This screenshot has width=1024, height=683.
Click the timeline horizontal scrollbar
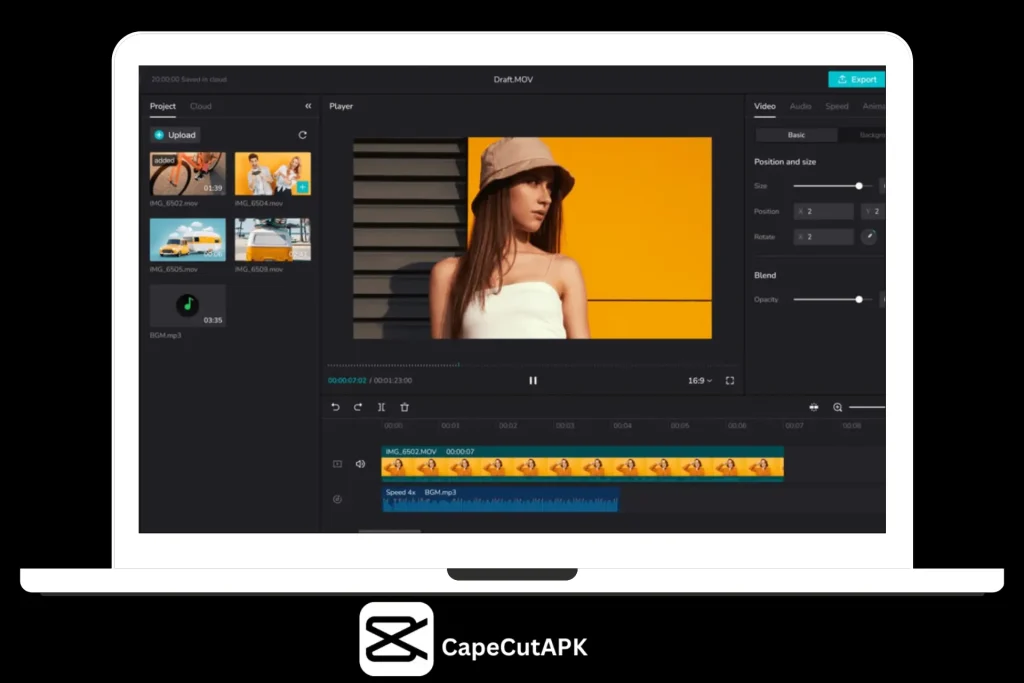pos(390,532)
